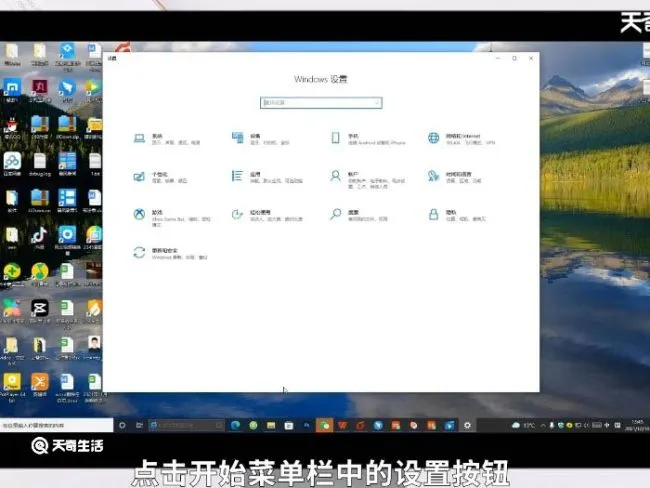This screenshot has height=488, width=650.
Task: Open the Apps category with list icon
Action: (x=267, y=177)
